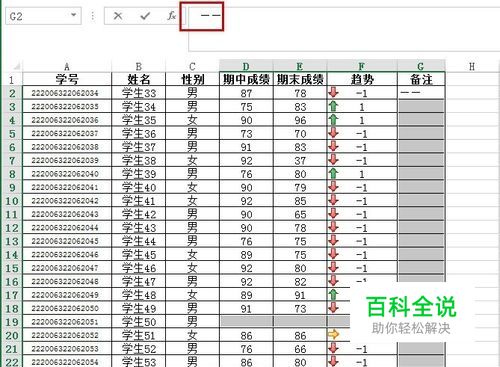Click the green up arrow in row 3
The width and height of the screenshot is (500, 367).
pyautogui.click(x=333, y=106)
